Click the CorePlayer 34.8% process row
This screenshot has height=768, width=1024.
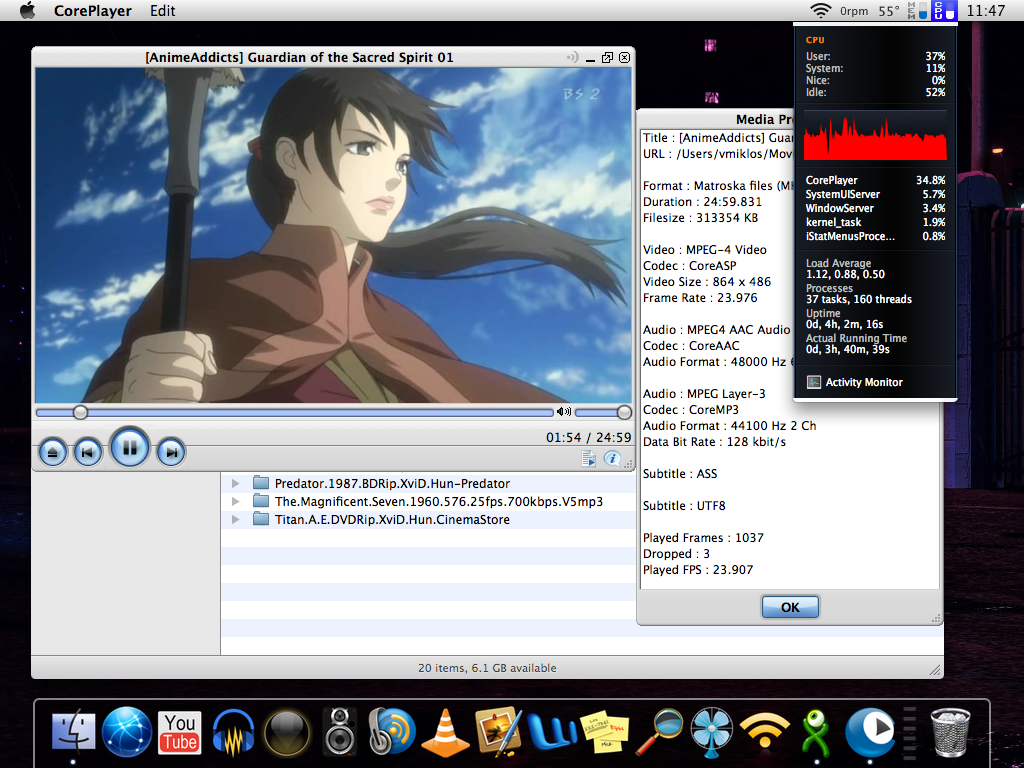pyautogui.click(x=875, y=180)
